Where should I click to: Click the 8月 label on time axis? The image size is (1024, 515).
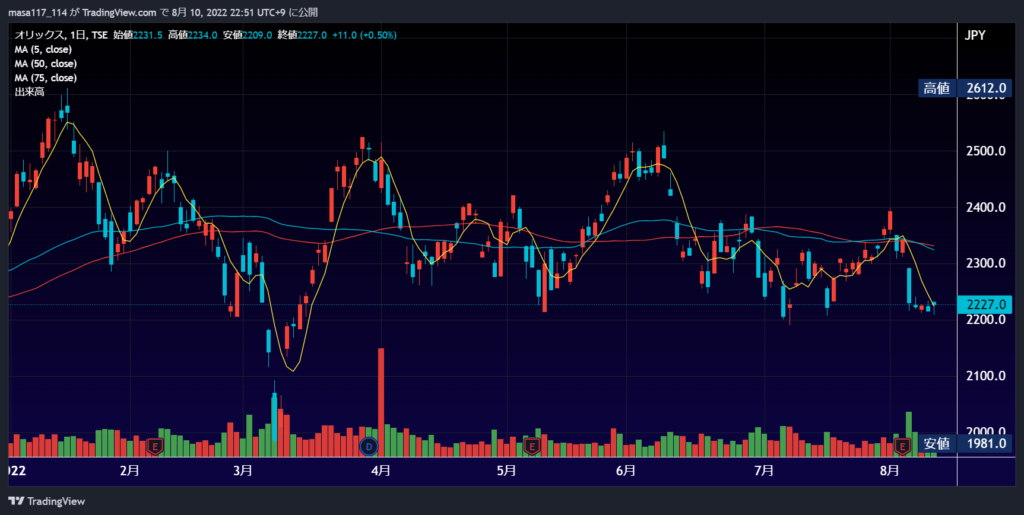click(889, 471)
